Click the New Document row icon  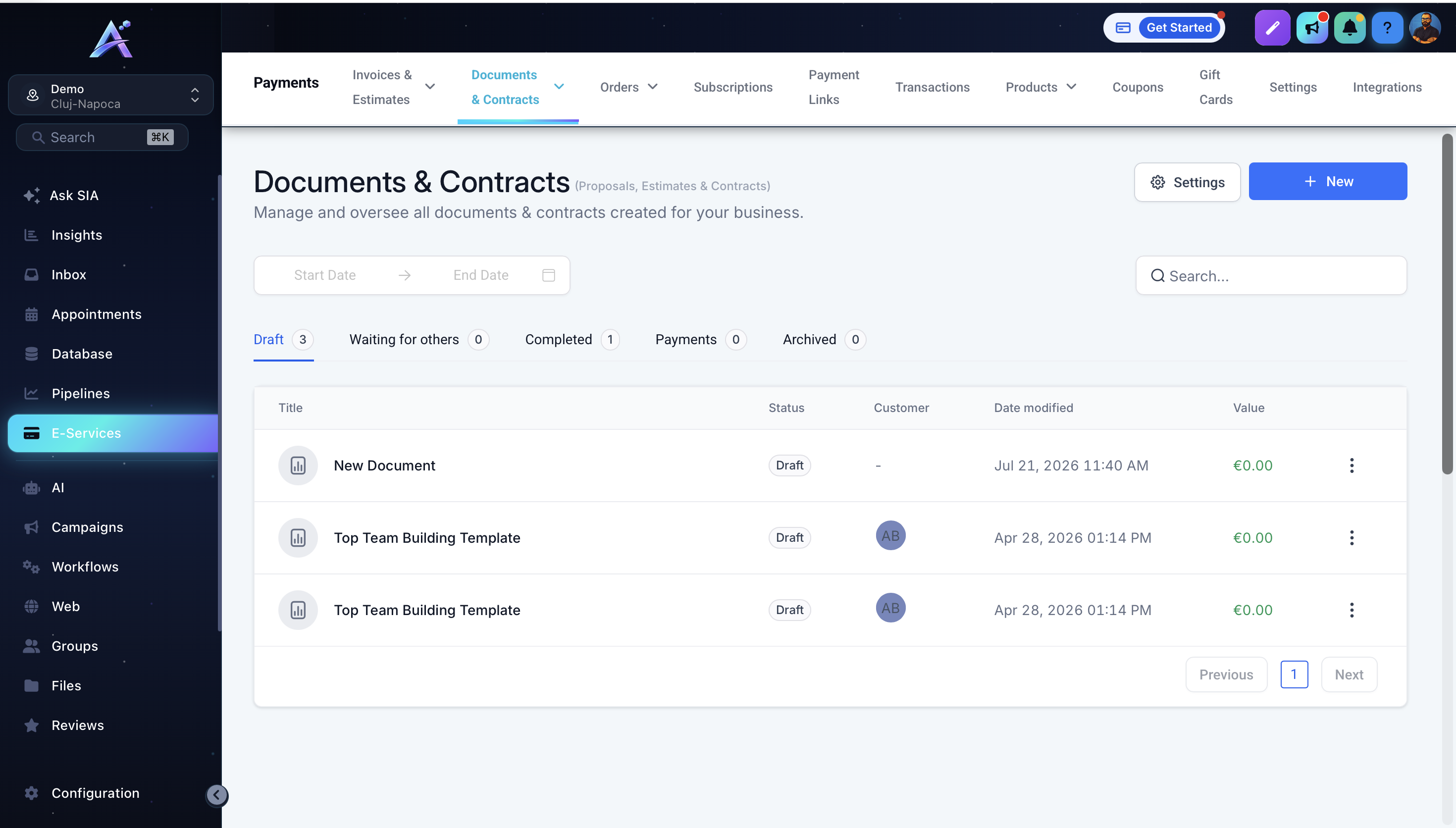pyautogui.click(x=298, y=466)
